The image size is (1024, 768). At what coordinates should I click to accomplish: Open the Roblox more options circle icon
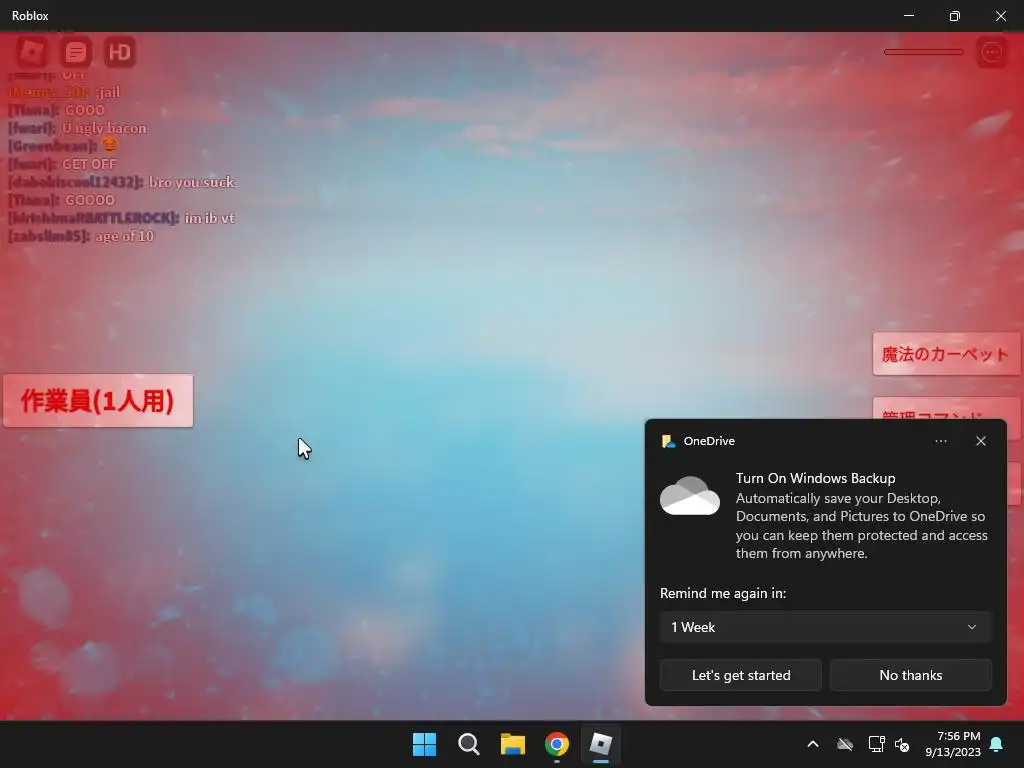[x=991, y=52]
